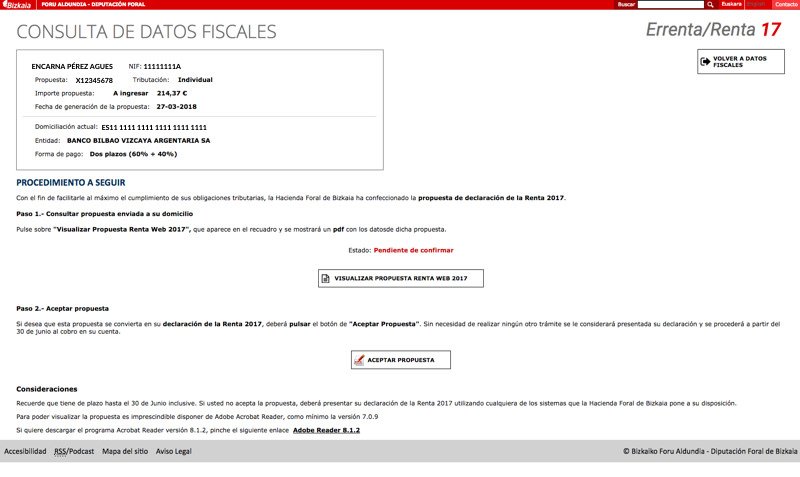
Task: Click the signing pen icon on Aceptar button
Action: (359, 360)
